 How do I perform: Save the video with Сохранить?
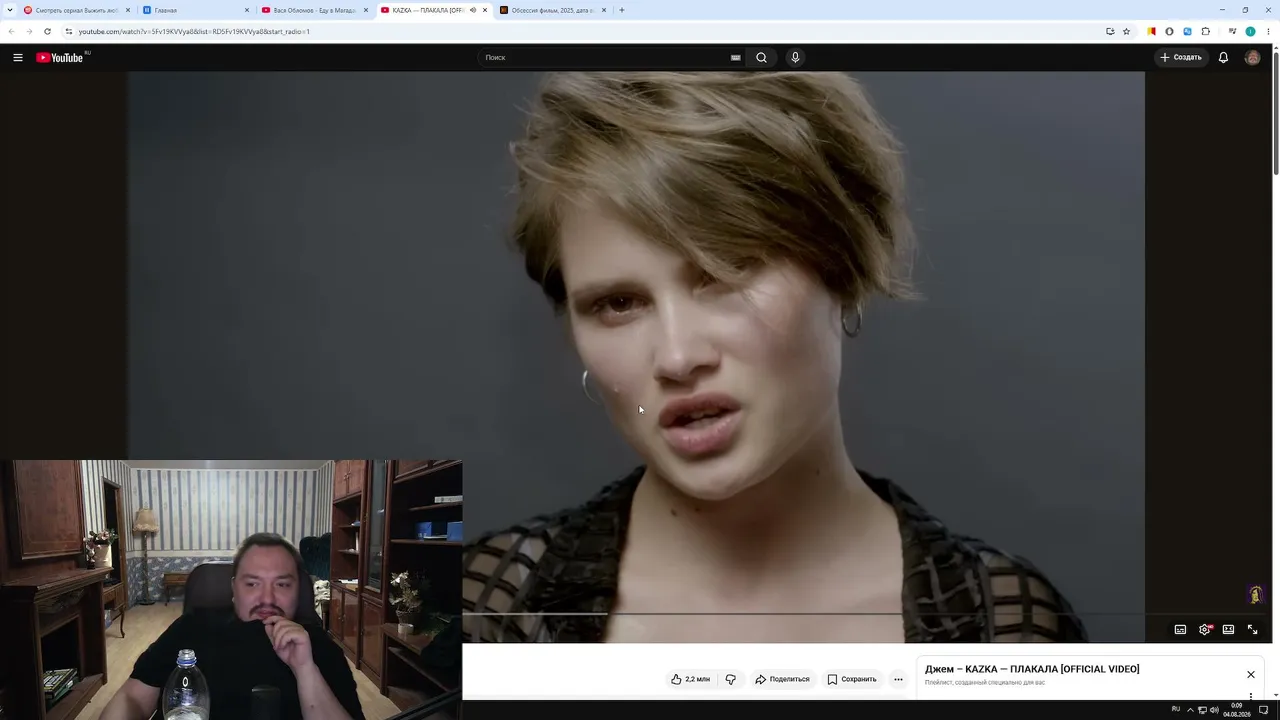[x=852, y=679]
